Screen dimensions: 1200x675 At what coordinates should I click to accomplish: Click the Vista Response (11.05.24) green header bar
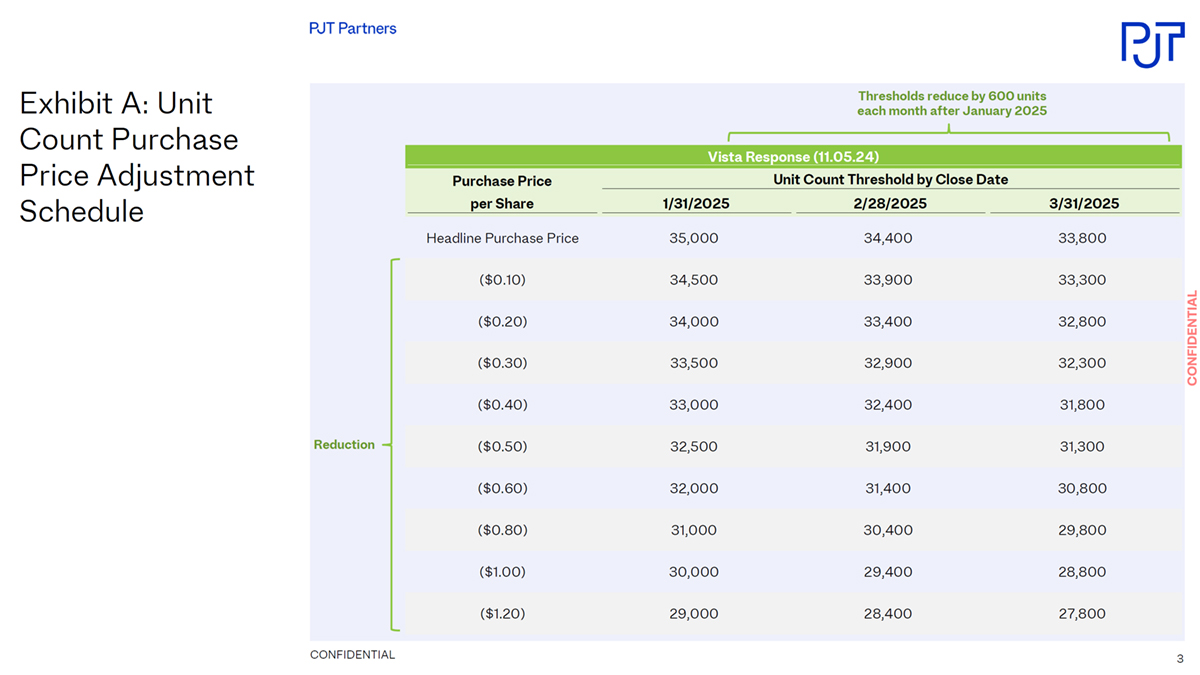(x=793, y=157)
